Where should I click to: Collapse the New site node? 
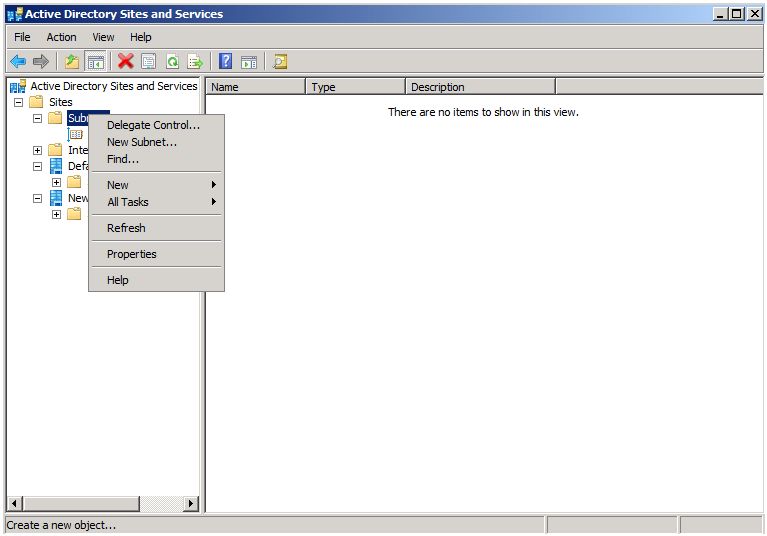(x=37, y=199)
